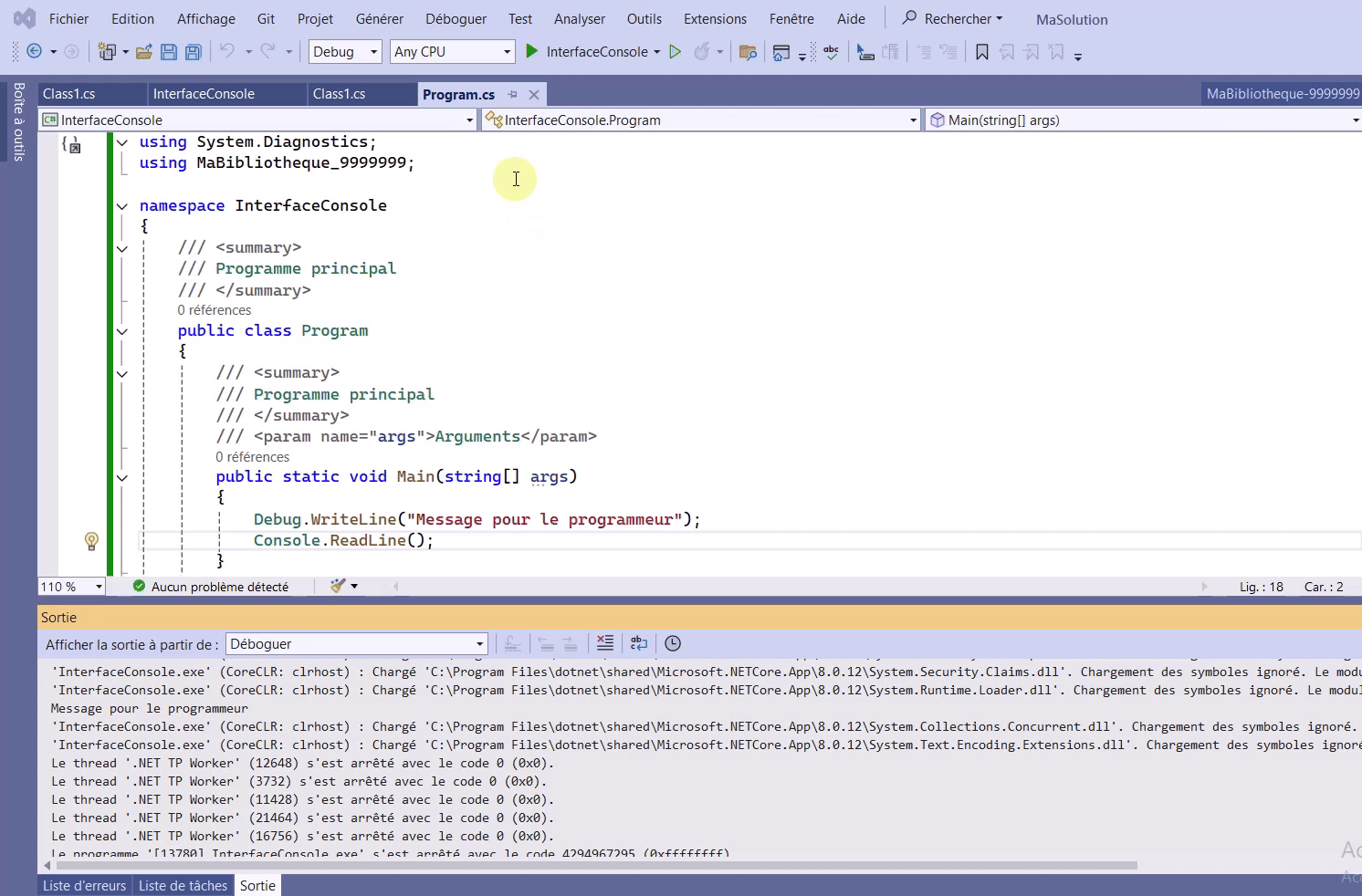Clear all text in the Output window
This screenshot has height=896, width=1362.
coord(604,643)
